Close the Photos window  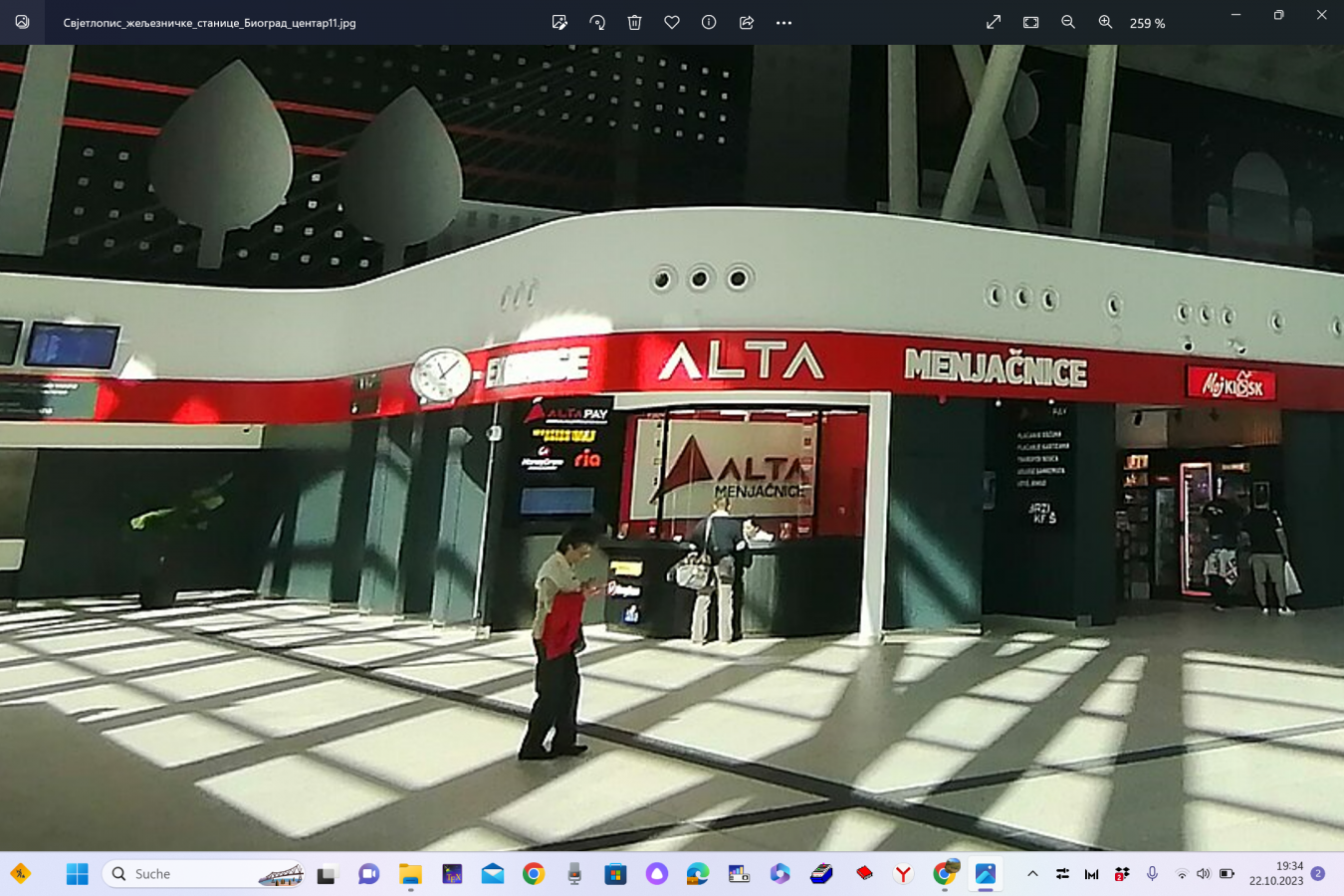click(x=1322, y=15)
